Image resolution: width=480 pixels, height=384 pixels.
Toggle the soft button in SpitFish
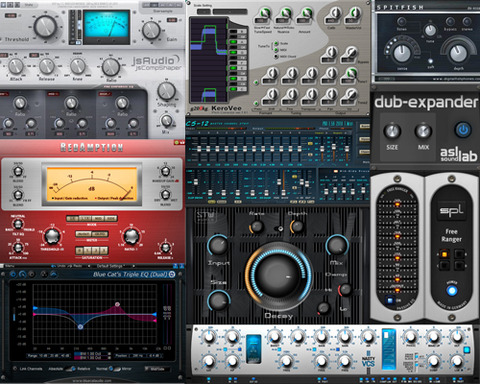(430, 61)
